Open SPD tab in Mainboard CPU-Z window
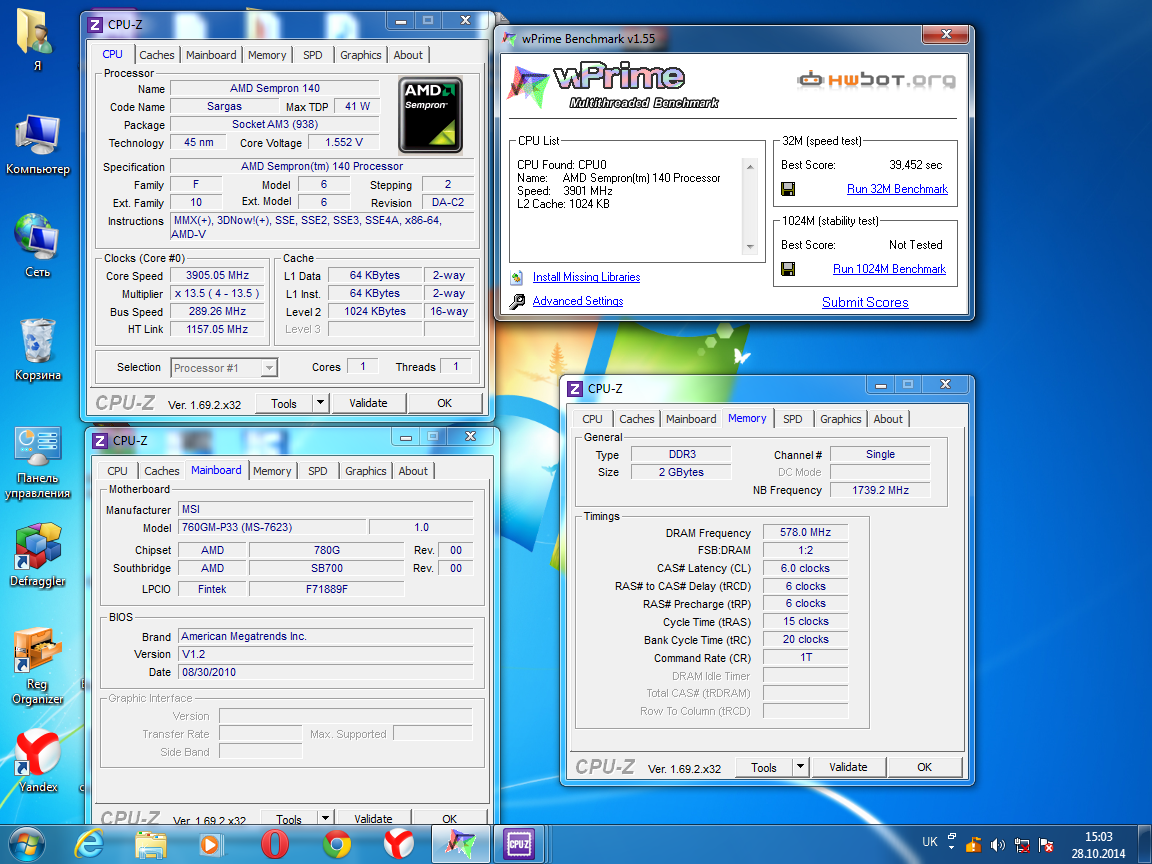This screenshot has height=864, width=1152. (x=317, y=471)
